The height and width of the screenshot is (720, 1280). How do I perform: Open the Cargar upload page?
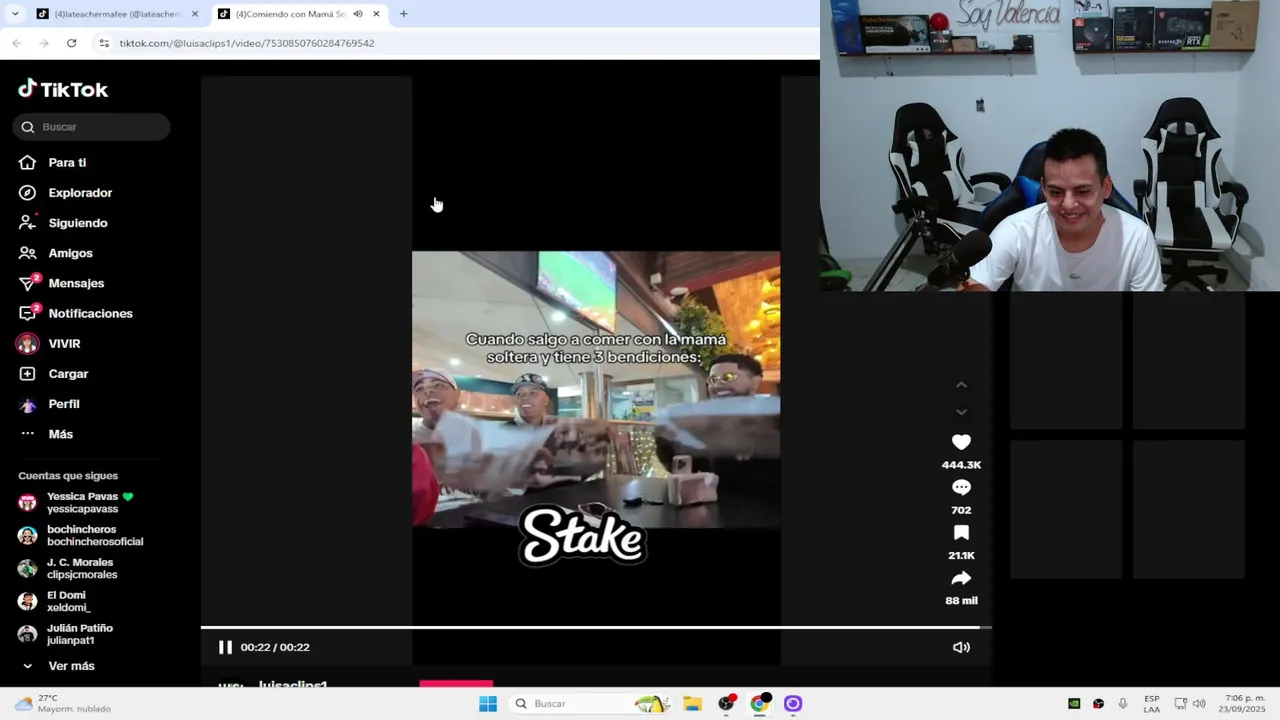[68, 374]
